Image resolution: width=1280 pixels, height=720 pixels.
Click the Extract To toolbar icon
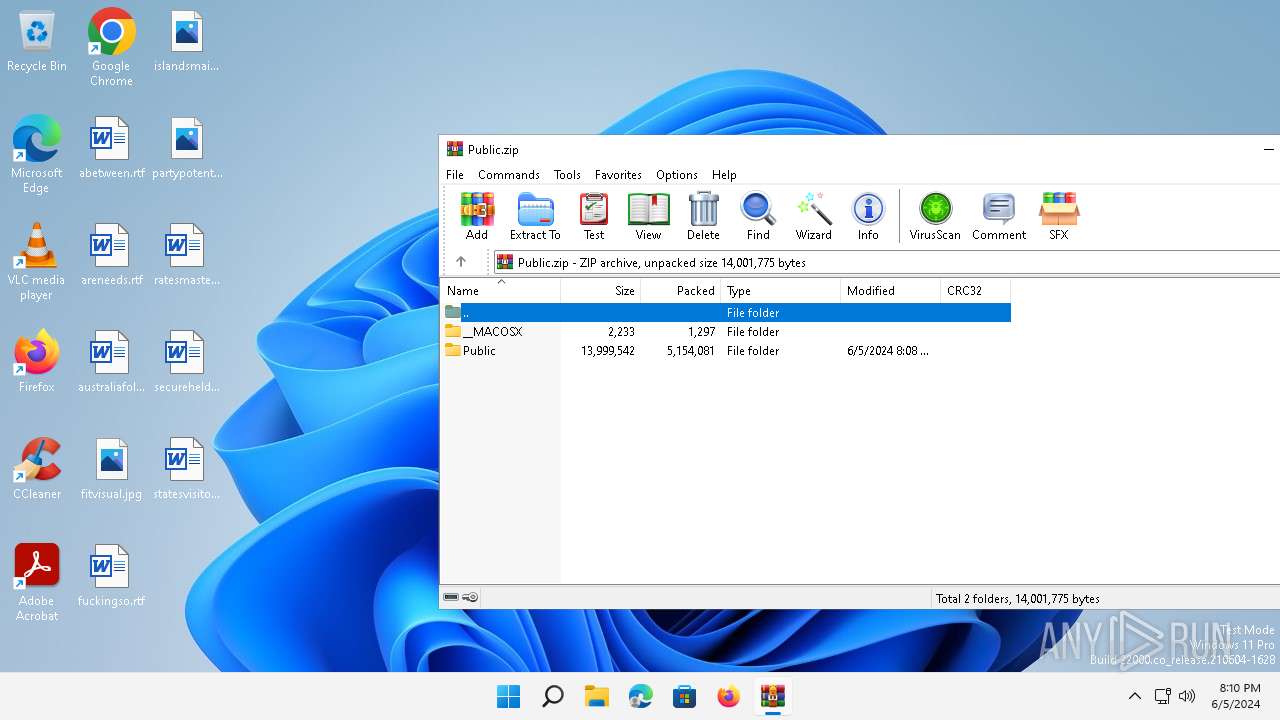click(x=535, y=216)
